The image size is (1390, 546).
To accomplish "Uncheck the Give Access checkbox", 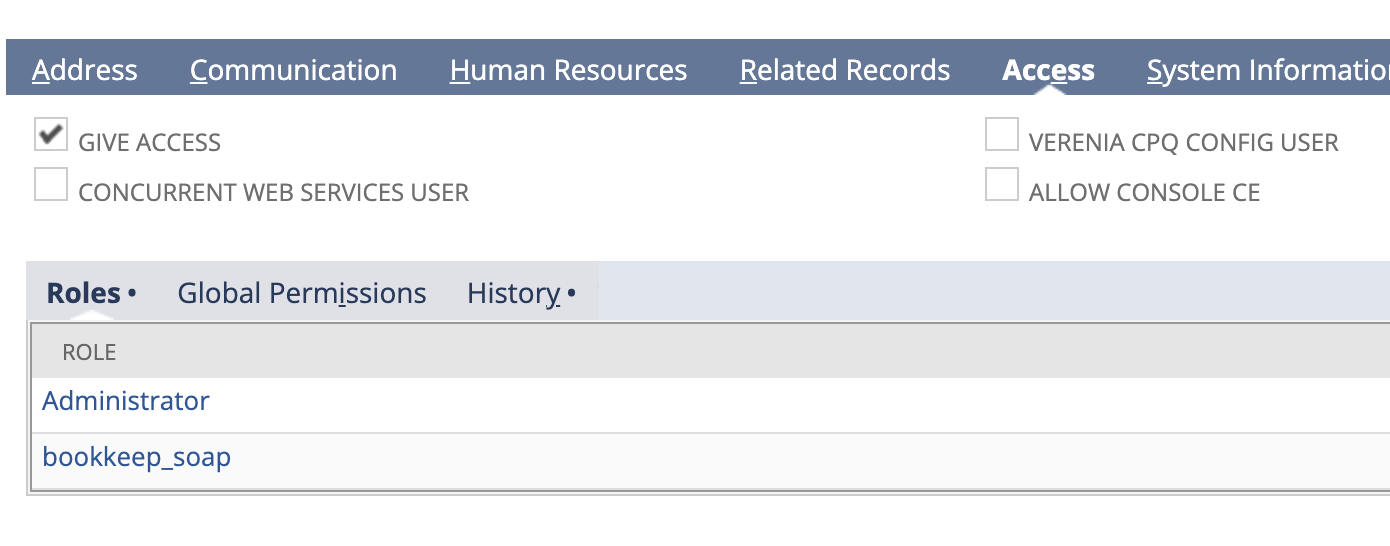I will pyautogui.click(x=51, y=135).
